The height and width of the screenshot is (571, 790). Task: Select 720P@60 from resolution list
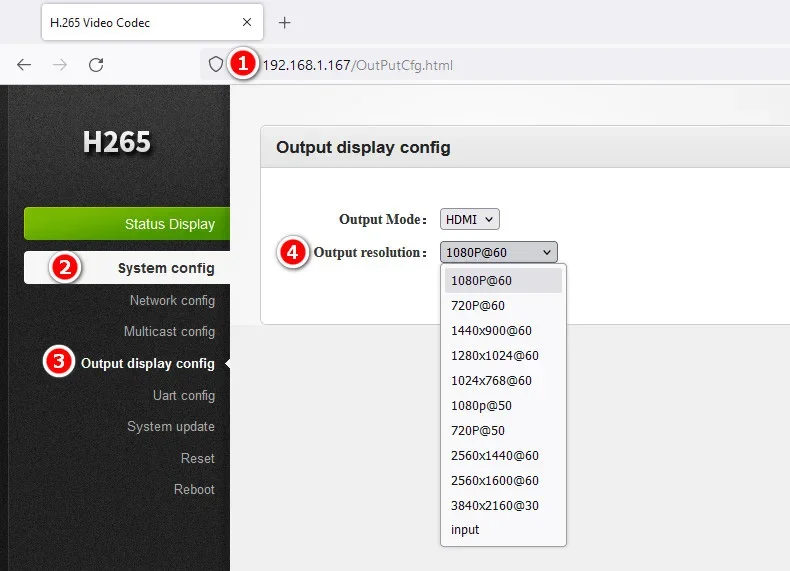(478, 305)
